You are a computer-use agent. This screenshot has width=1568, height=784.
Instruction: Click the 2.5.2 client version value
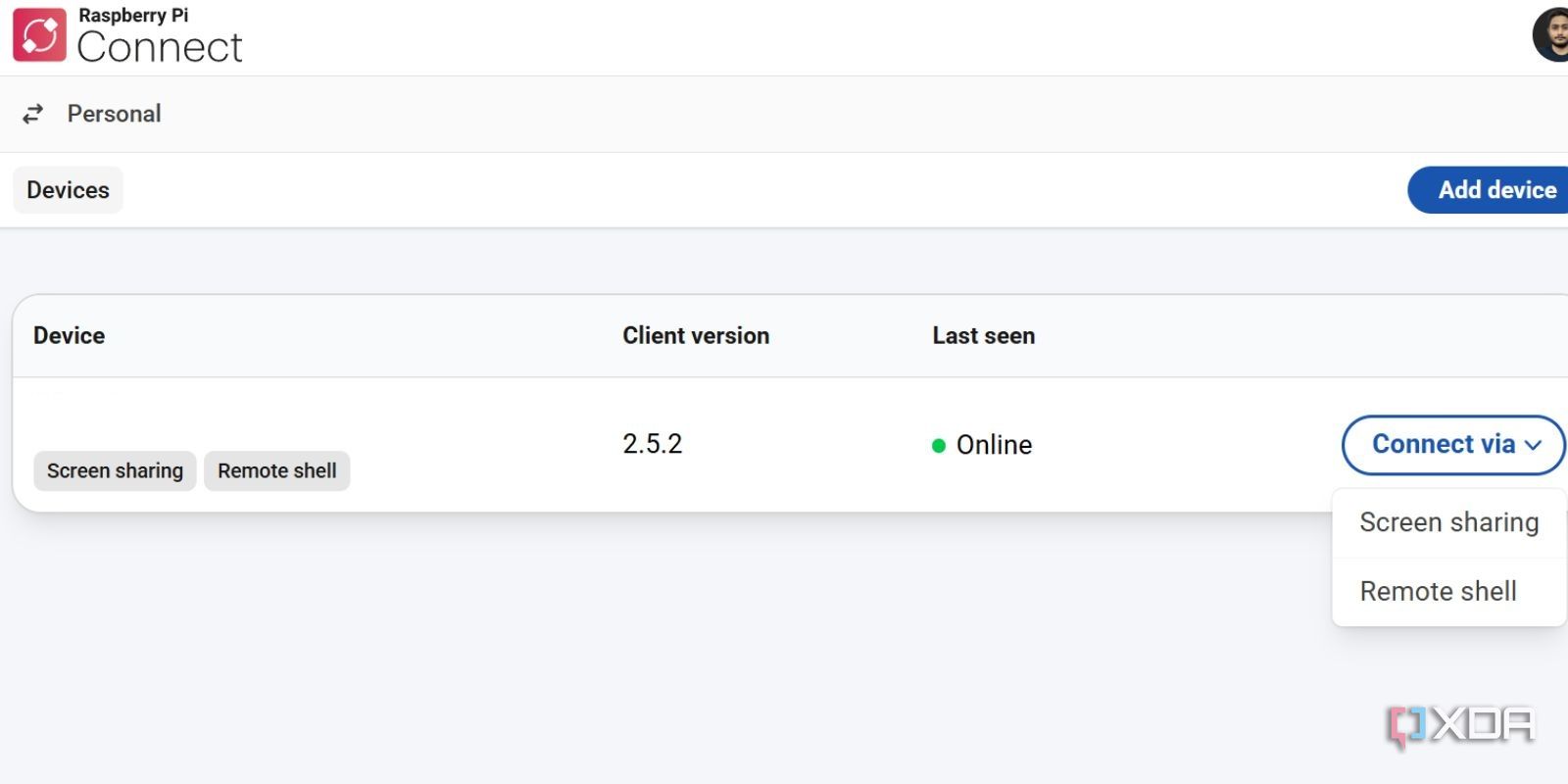tap(653, 444)
